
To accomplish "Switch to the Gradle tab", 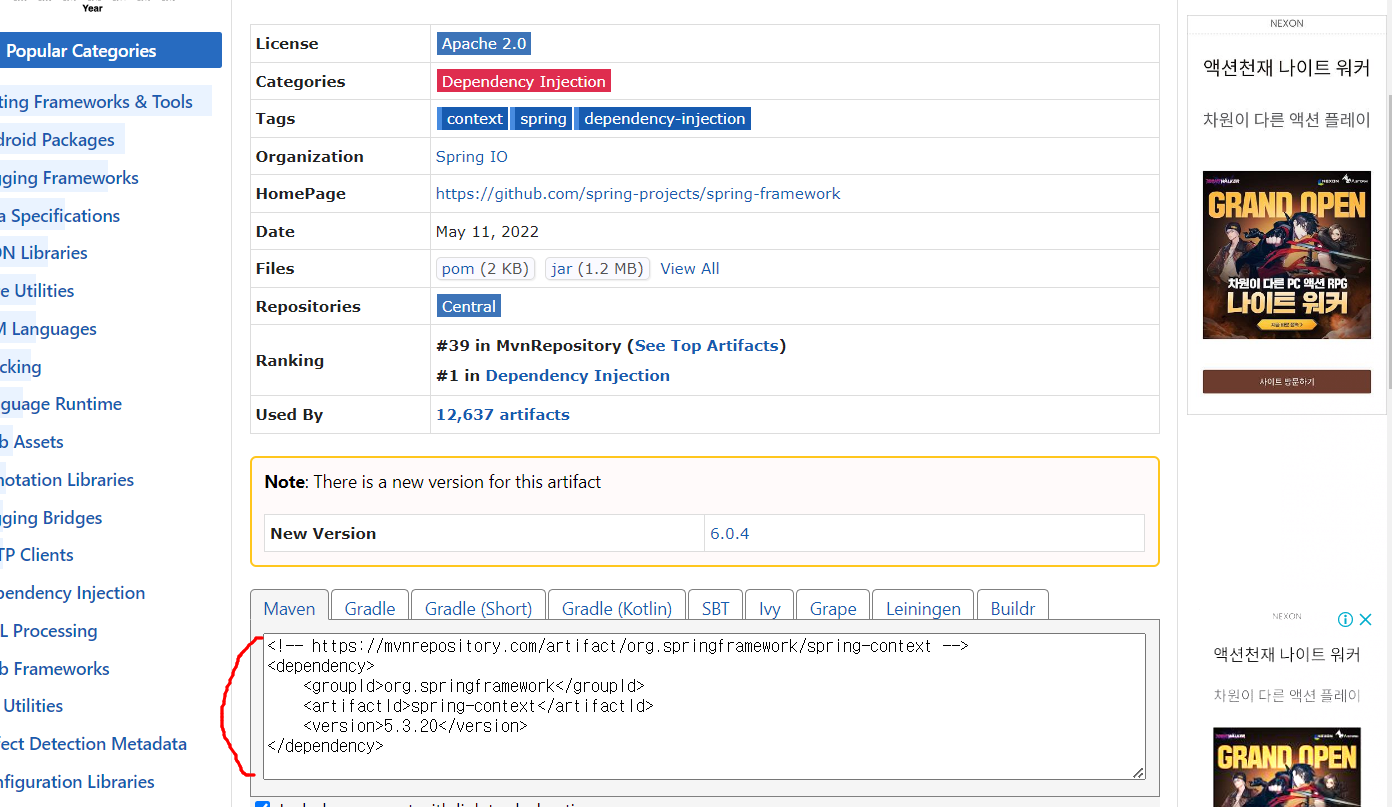I will click(370, 608).
